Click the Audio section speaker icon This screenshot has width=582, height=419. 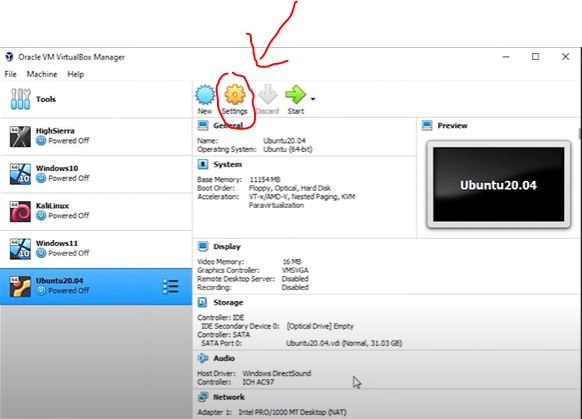(203, 358)
